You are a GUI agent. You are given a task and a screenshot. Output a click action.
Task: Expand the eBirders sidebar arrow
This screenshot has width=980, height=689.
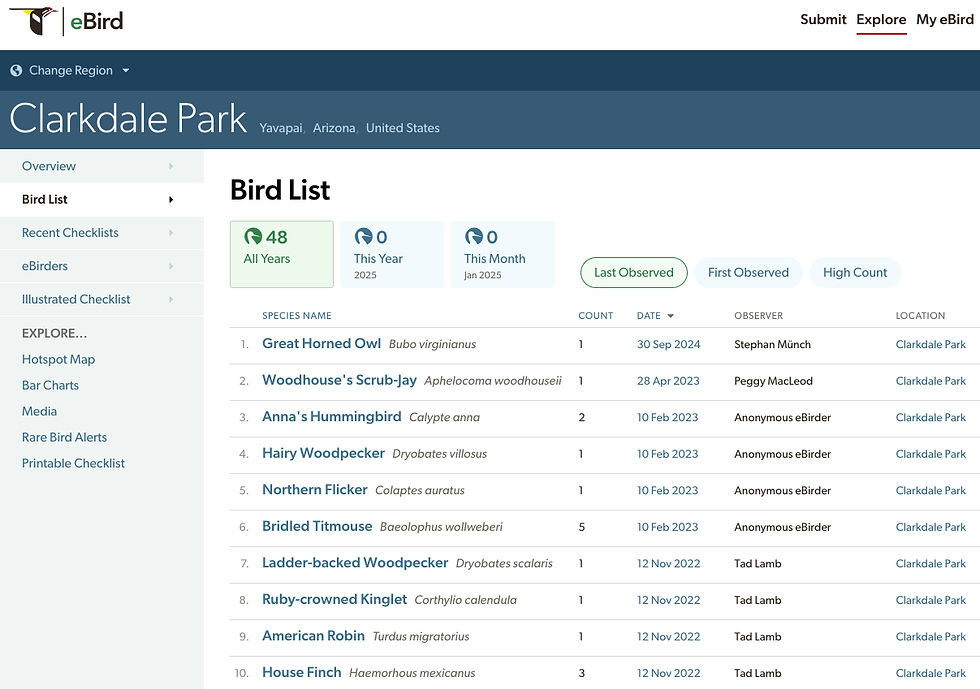coord(171,266)
